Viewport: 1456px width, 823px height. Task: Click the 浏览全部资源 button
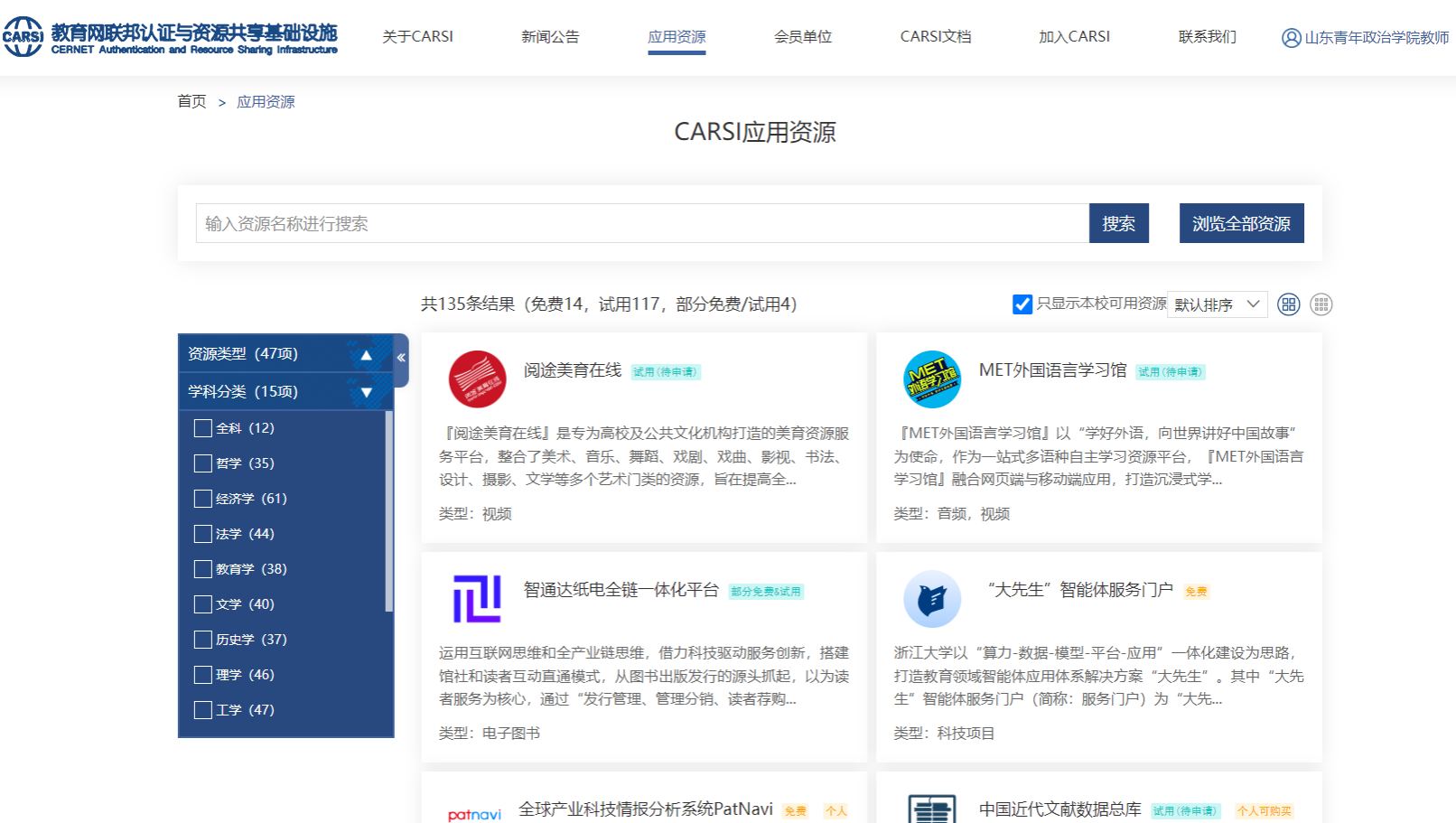(x=1241, y=223)
